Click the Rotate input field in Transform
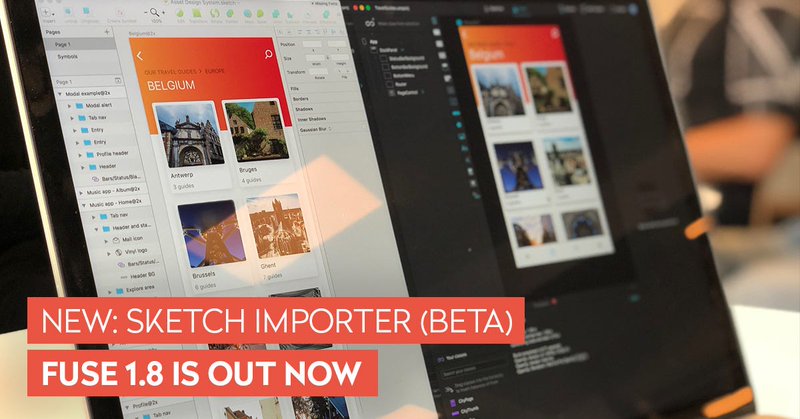Viewport: 800px width, 419px height. tap(319, 72)
